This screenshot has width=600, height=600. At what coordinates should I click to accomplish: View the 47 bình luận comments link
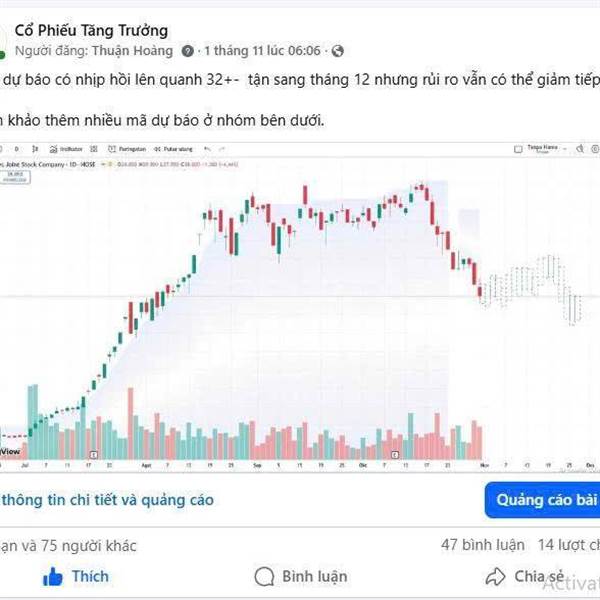tap(483, 545)
